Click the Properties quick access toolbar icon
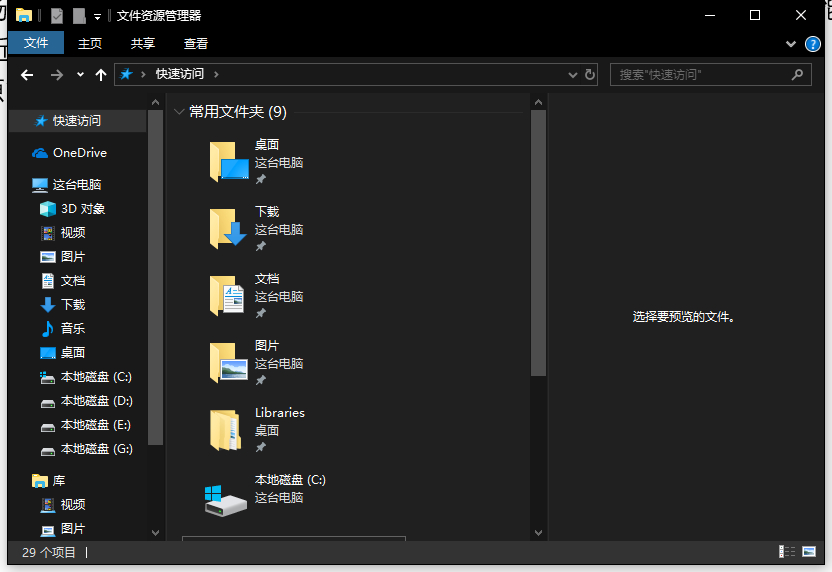 (57, 16)
